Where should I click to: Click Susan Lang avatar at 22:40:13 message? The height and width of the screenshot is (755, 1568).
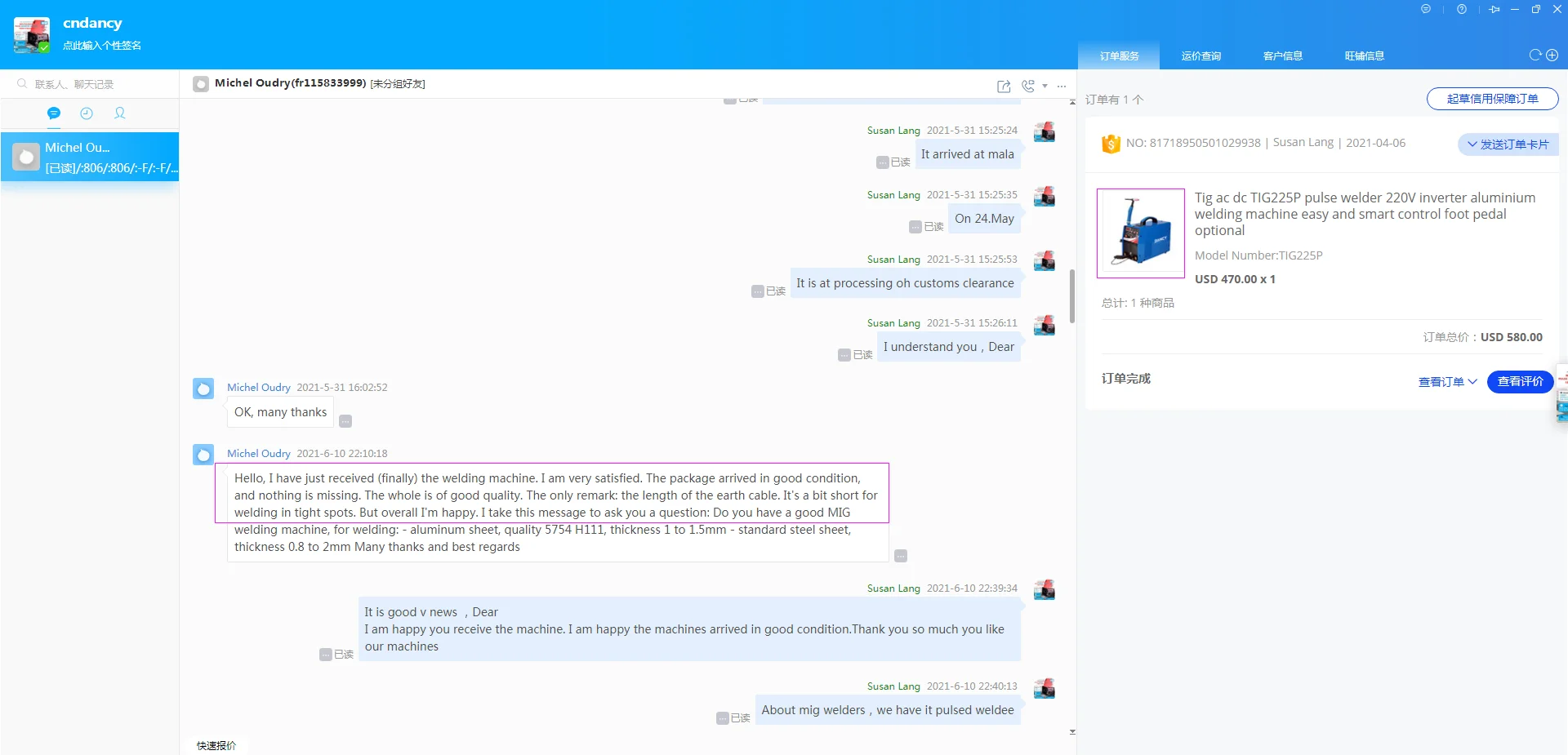point(1045,688)
